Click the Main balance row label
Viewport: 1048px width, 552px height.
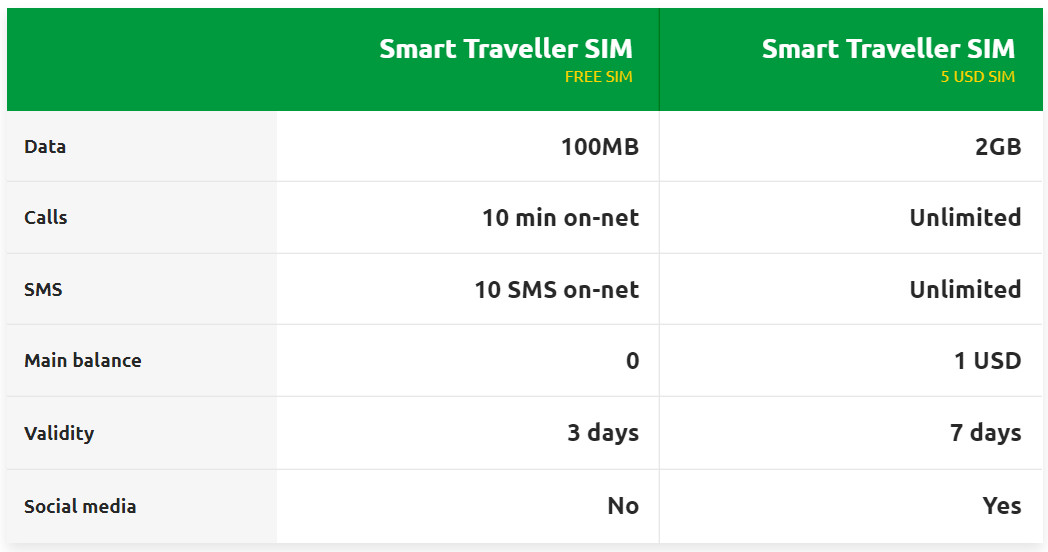pos(83,361)
